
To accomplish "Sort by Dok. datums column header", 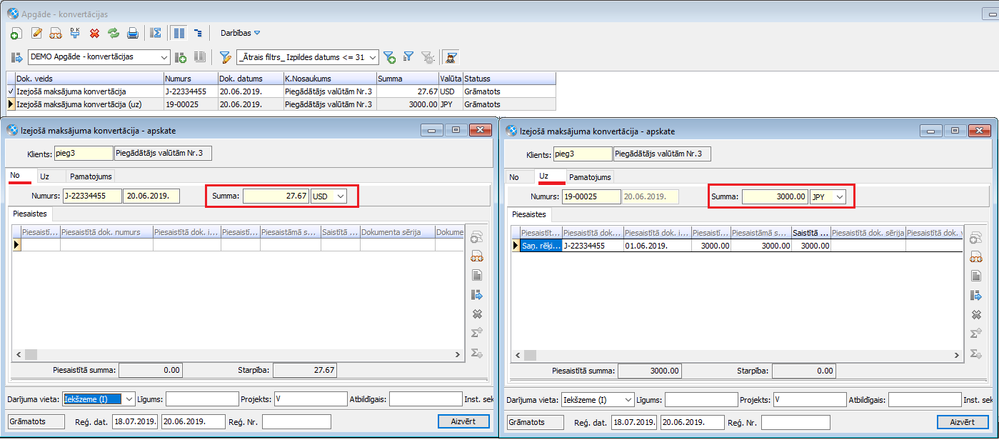I will (x=250, y=78).
